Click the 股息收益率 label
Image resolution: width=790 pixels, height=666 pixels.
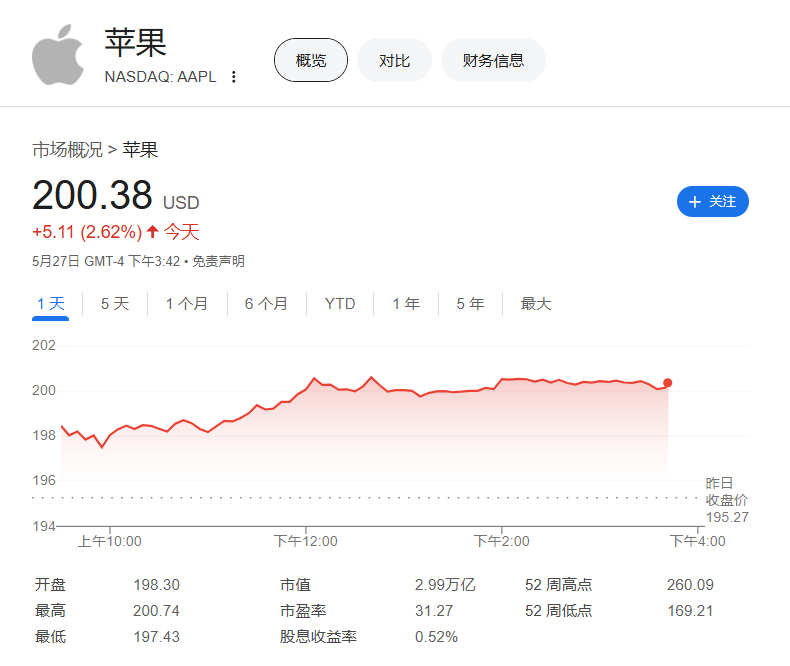coord(318,637)
